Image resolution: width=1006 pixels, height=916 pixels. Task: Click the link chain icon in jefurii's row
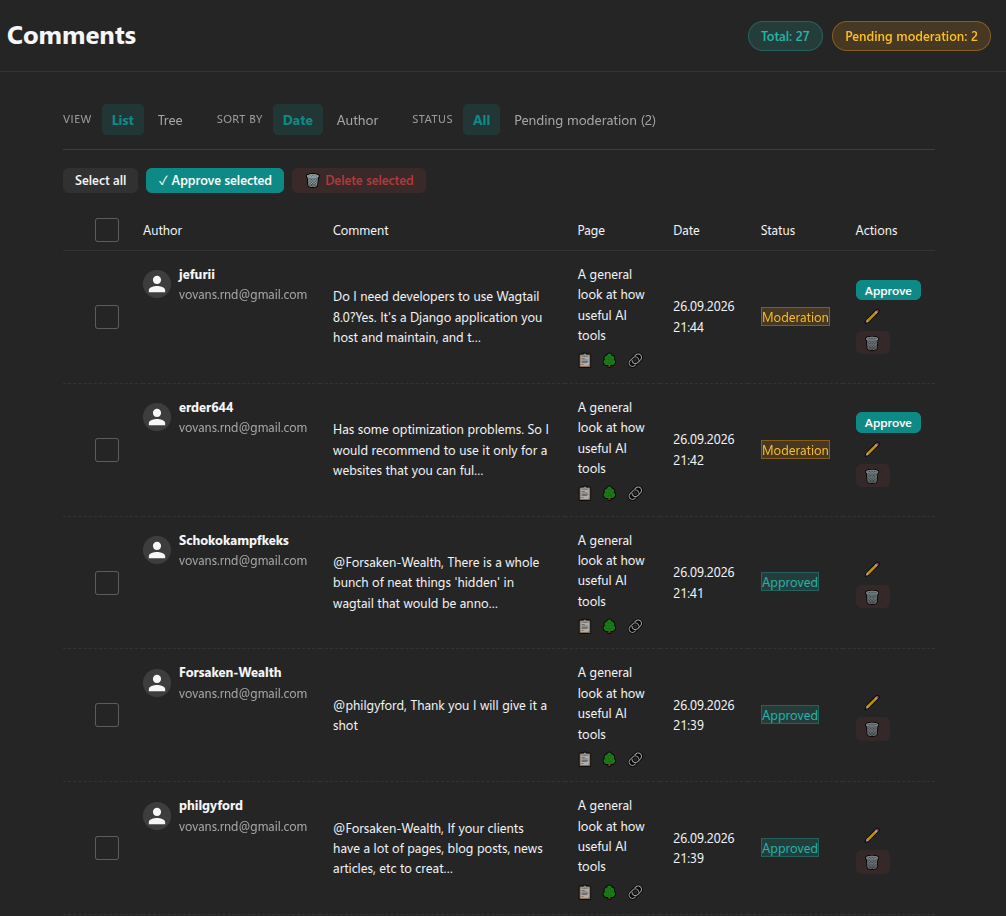click(635, 360)
